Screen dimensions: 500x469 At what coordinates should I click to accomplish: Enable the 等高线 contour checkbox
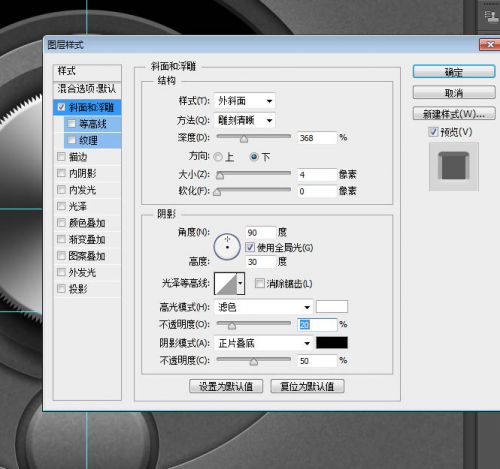pyautogui.click(x=72, y=124)
